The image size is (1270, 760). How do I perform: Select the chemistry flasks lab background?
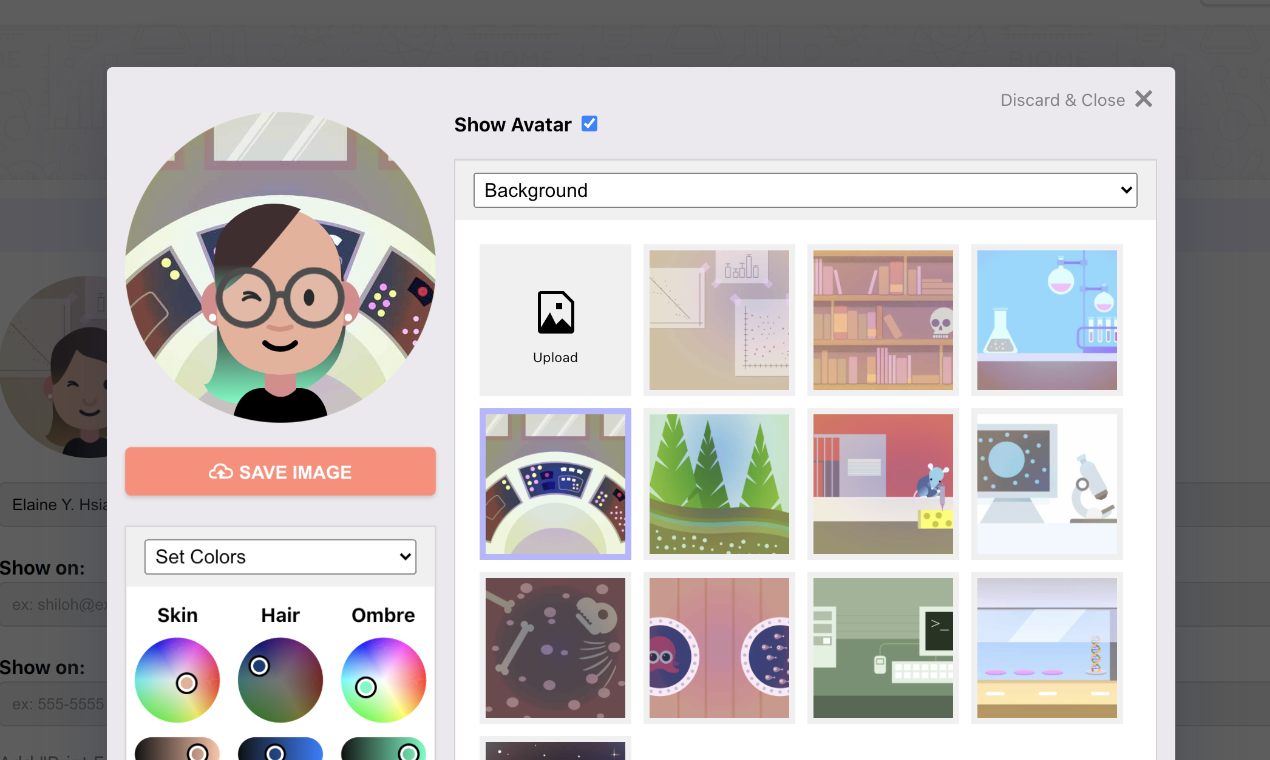pyautogui.click(x=1047, y=320)
